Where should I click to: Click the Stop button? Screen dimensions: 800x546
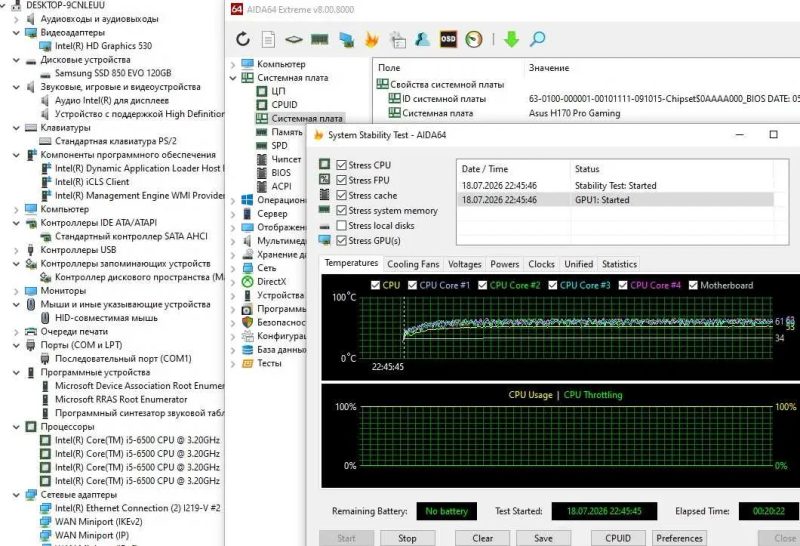407,538
